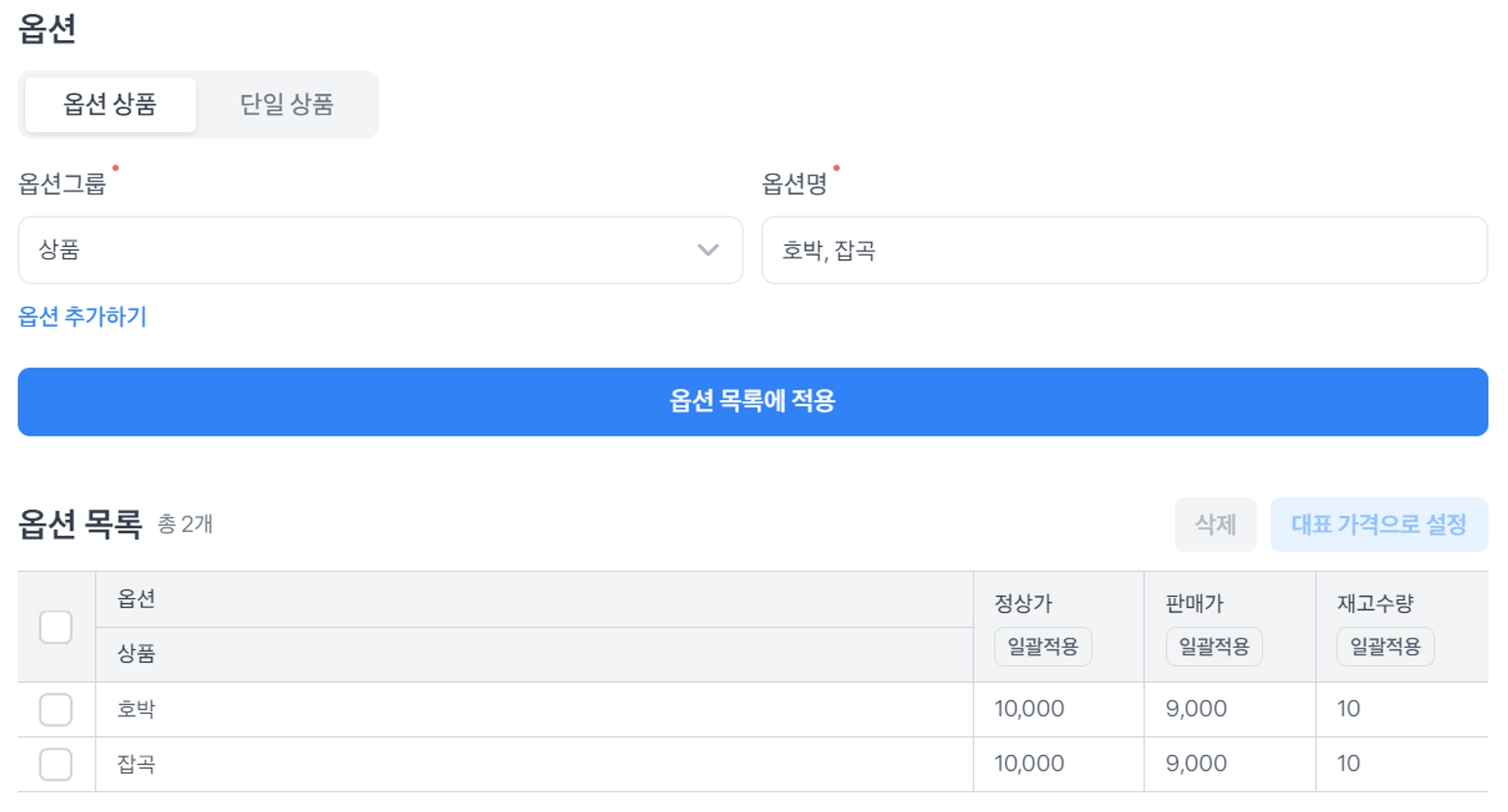
Task: Click 일괄적용 under 정상가 column
Action: (x=1043, y=646)
